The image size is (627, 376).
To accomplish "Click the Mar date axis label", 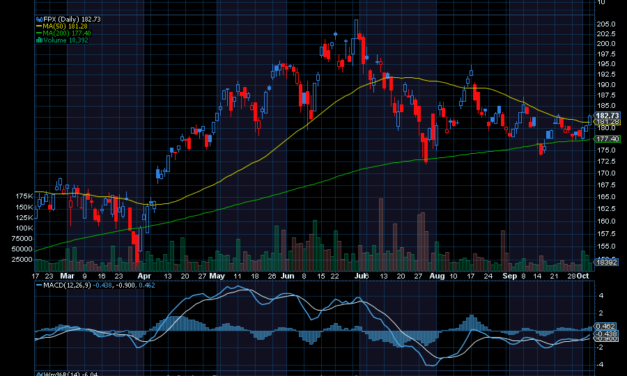I will point(67,276).
